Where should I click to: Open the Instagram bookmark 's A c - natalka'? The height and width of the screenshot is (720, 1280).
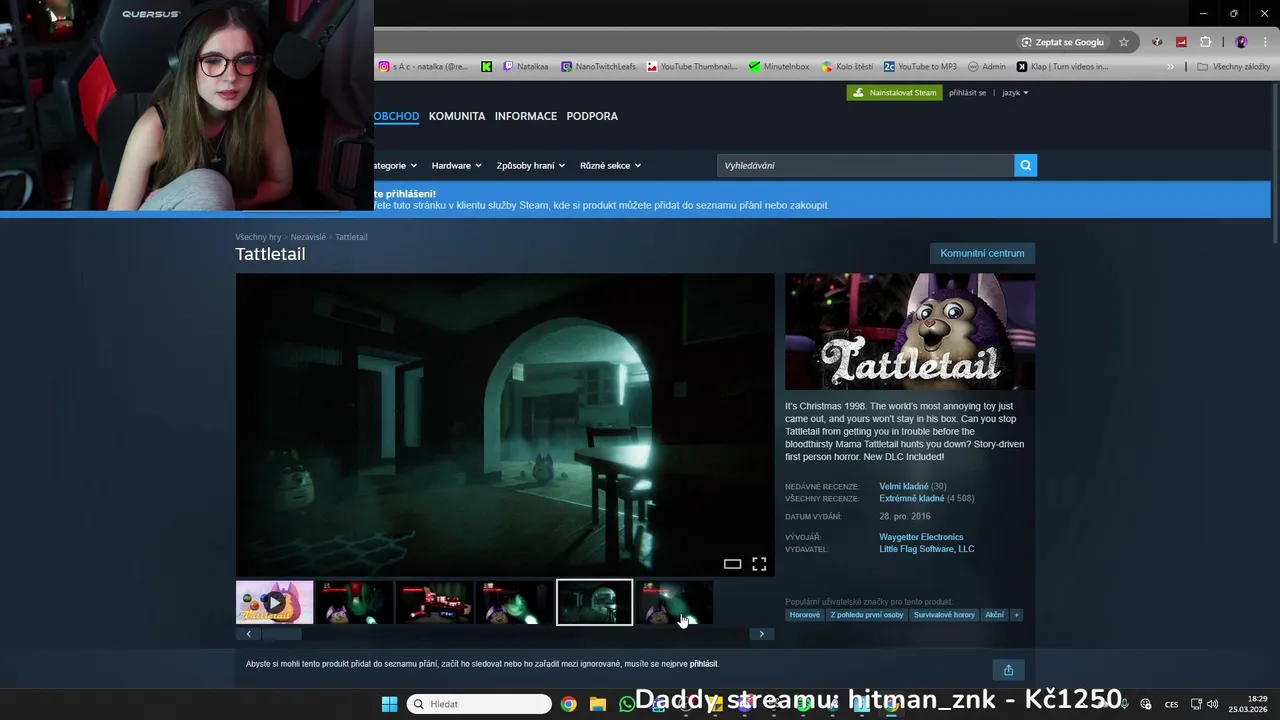click(x=423, y=67)
